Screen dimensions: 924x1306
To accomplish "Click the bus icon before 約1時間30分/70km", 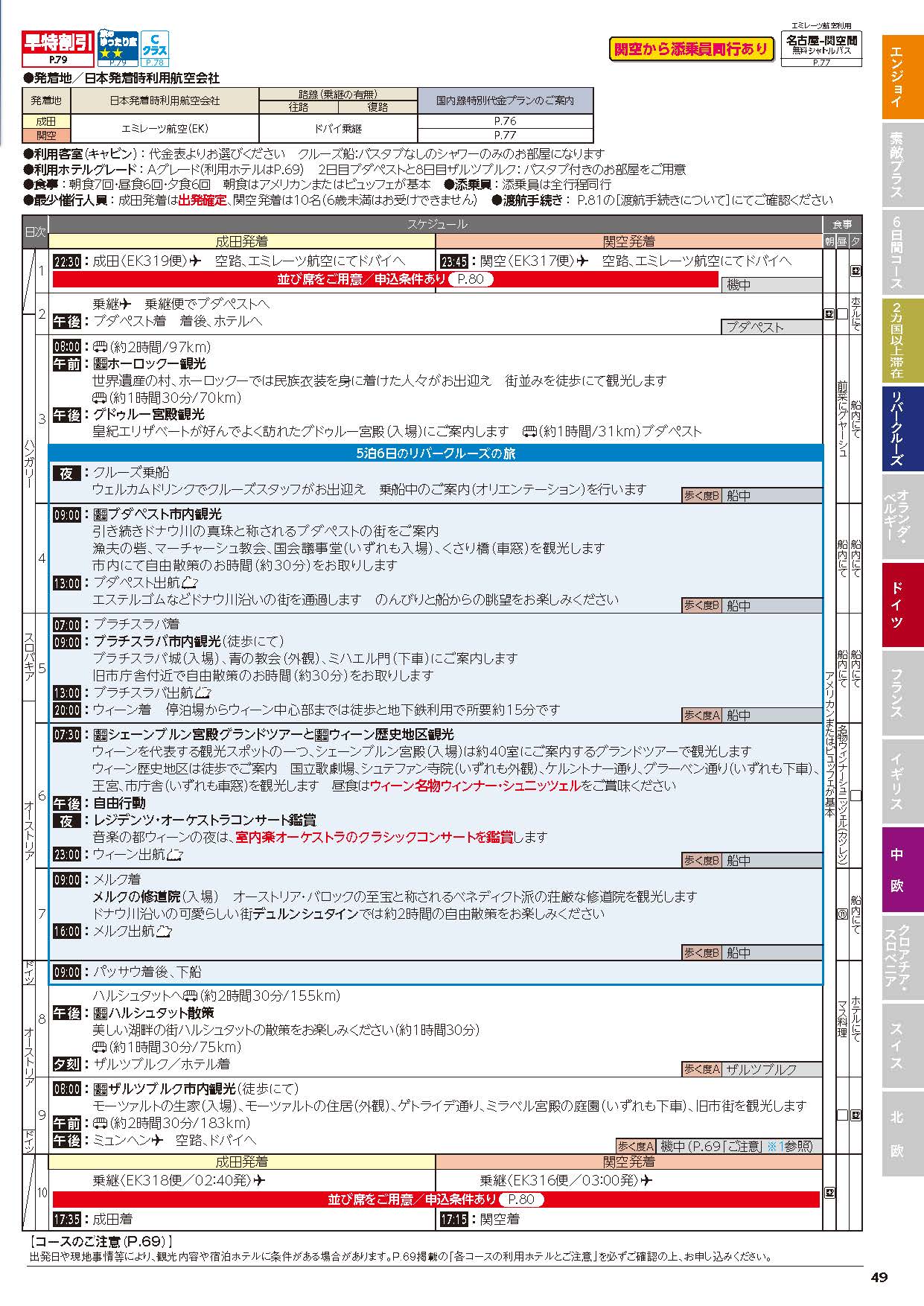I will (x=100, y=398).
